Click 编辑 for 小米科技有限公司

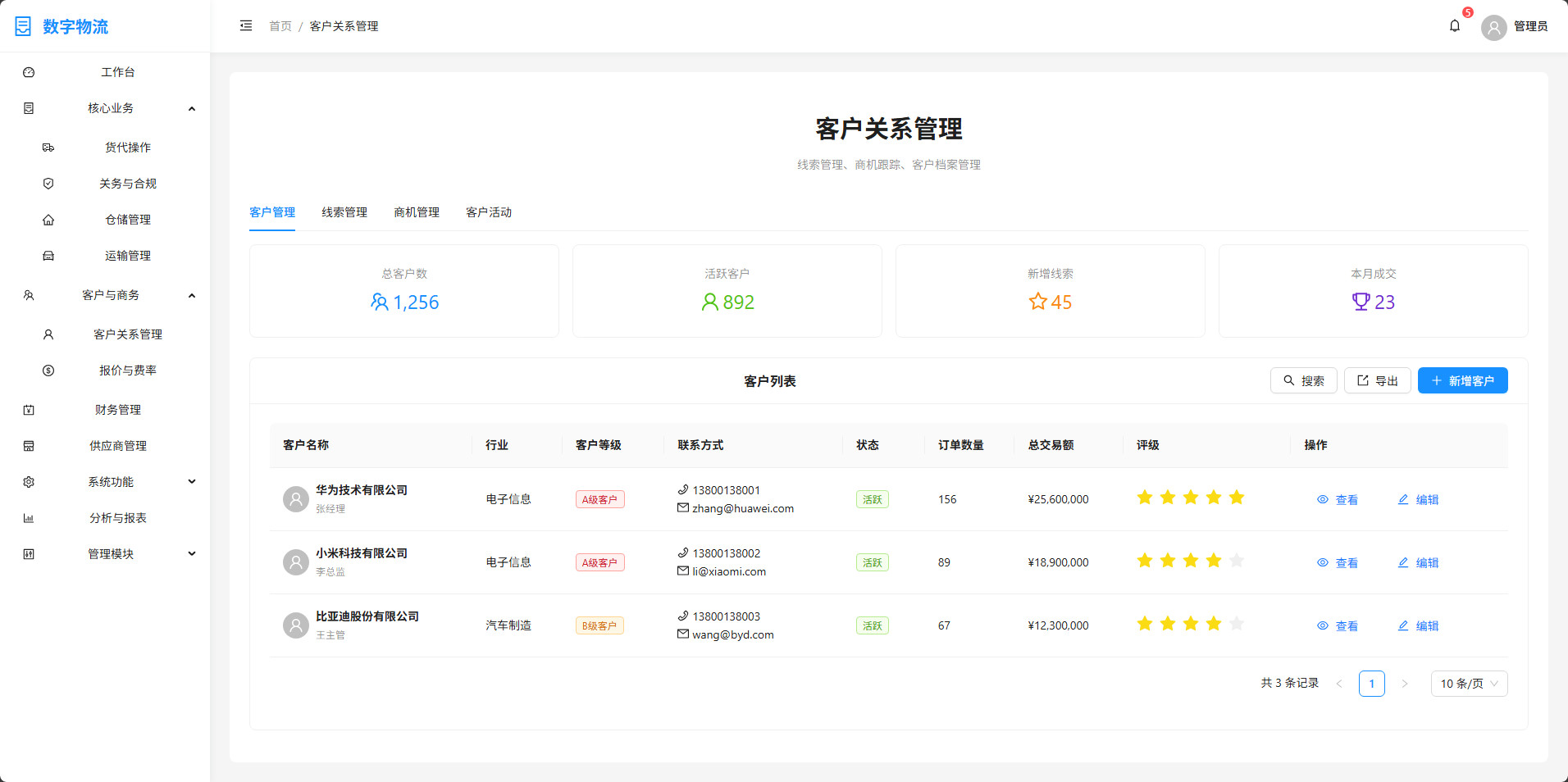click(1418, 562)
